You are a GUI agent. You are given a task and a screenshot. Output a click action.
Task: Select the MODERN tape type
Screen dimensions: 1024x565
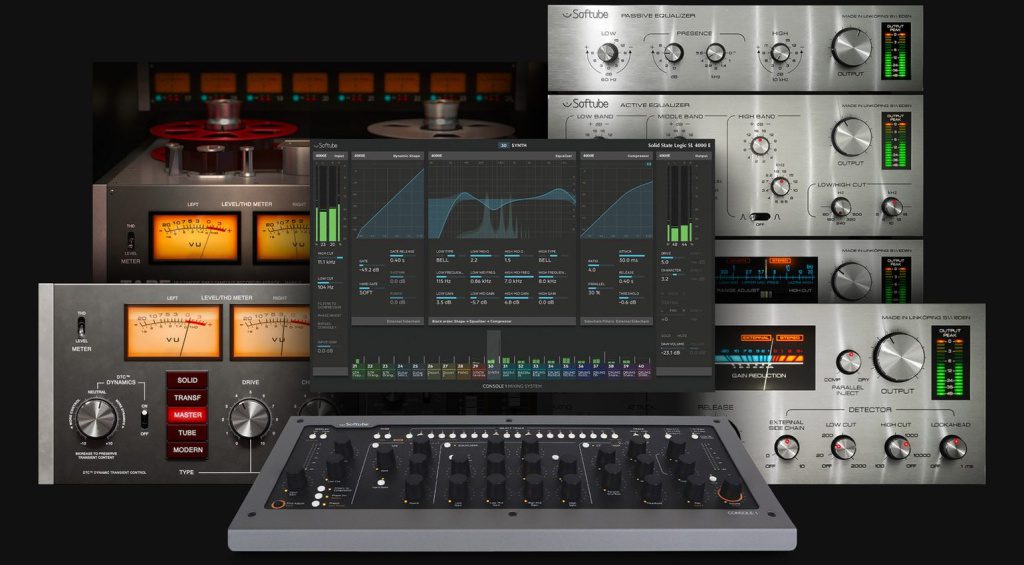tap(186, 451)
